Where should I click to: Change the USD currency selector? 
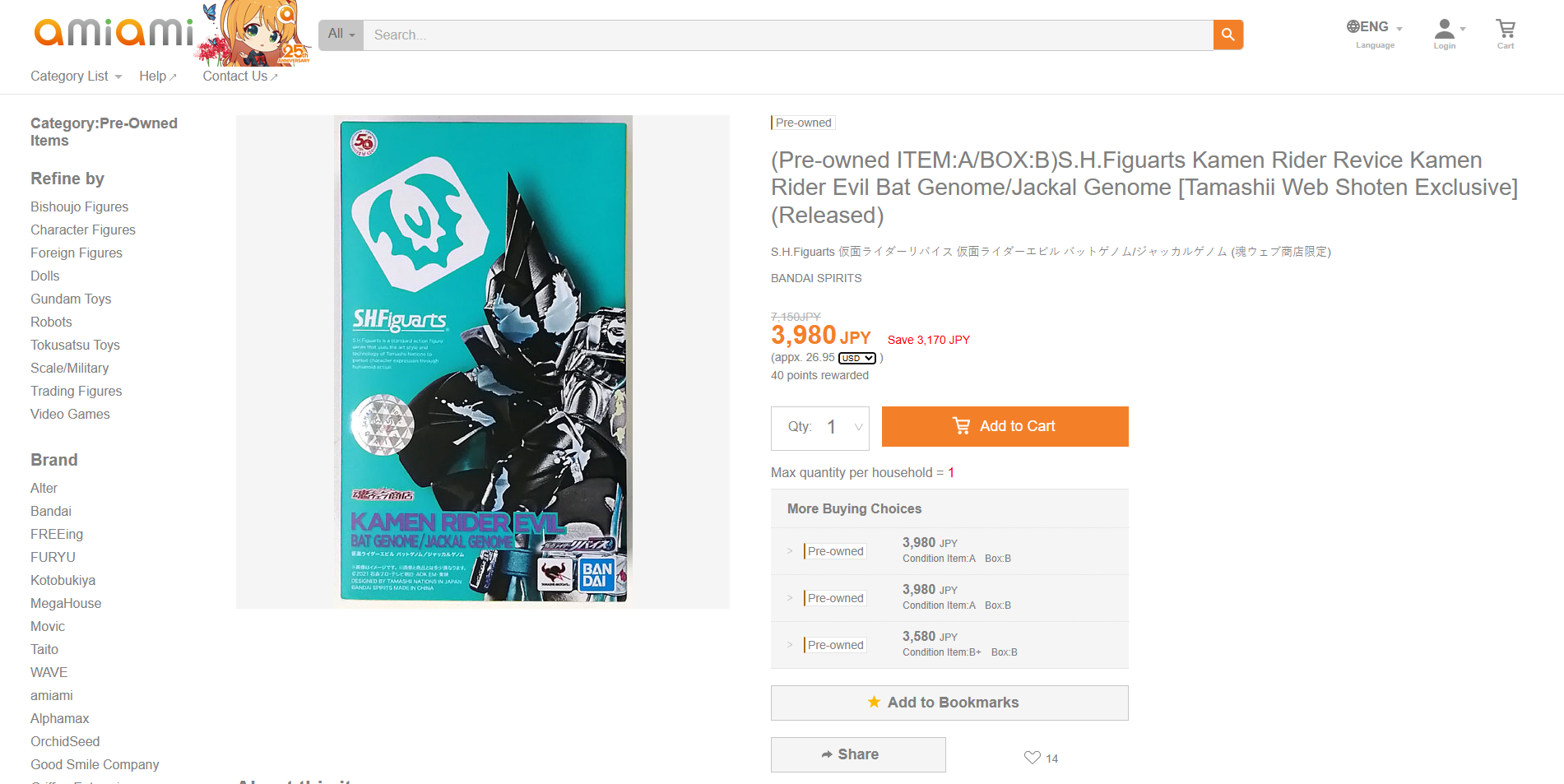[857, 358]
